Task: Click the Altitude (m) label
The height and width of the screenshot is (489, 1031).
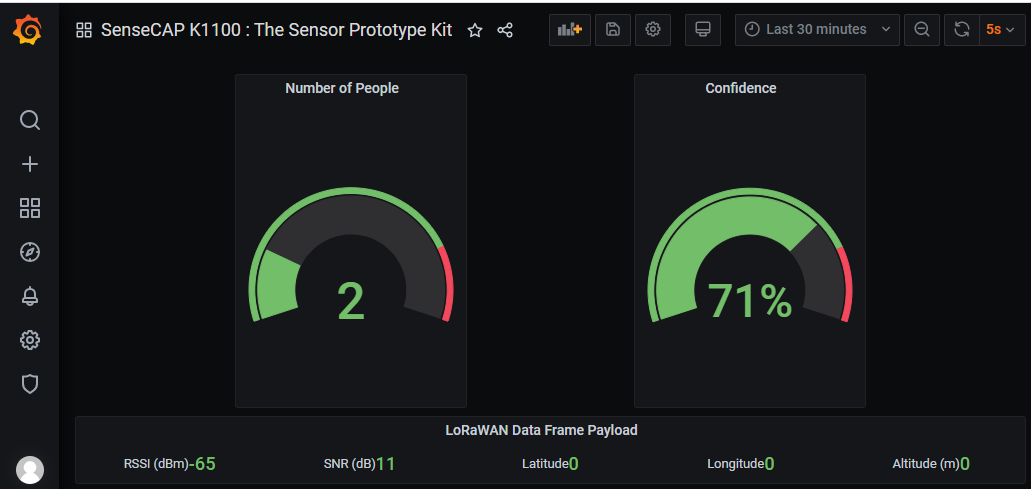Action: 926,464
